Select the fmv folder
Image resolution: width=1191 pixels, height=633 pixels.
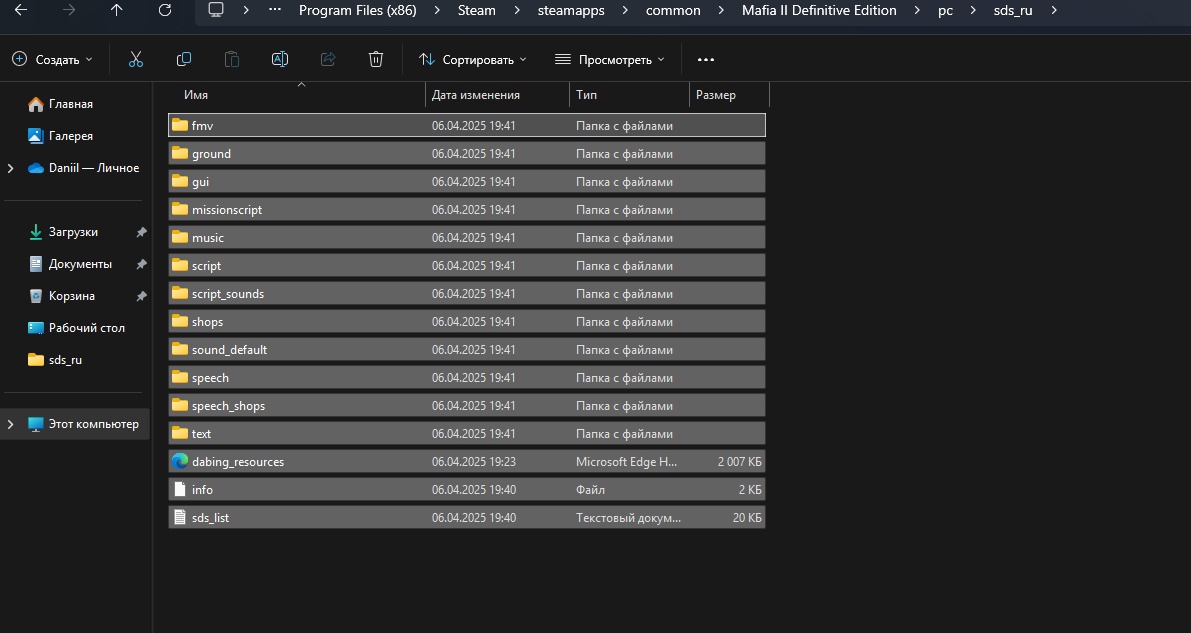(466, 125)
